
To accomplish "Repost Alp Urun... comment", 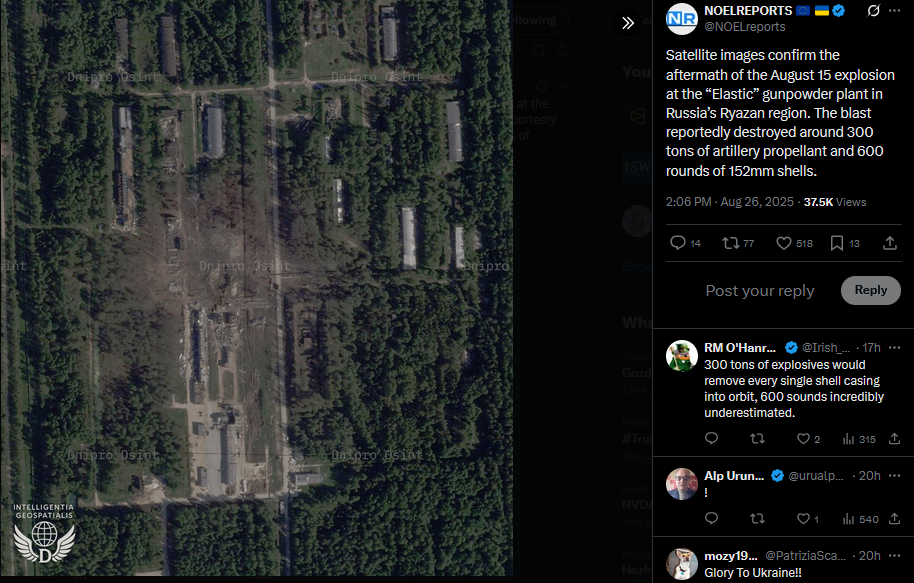I will click(x=757, y=518).
